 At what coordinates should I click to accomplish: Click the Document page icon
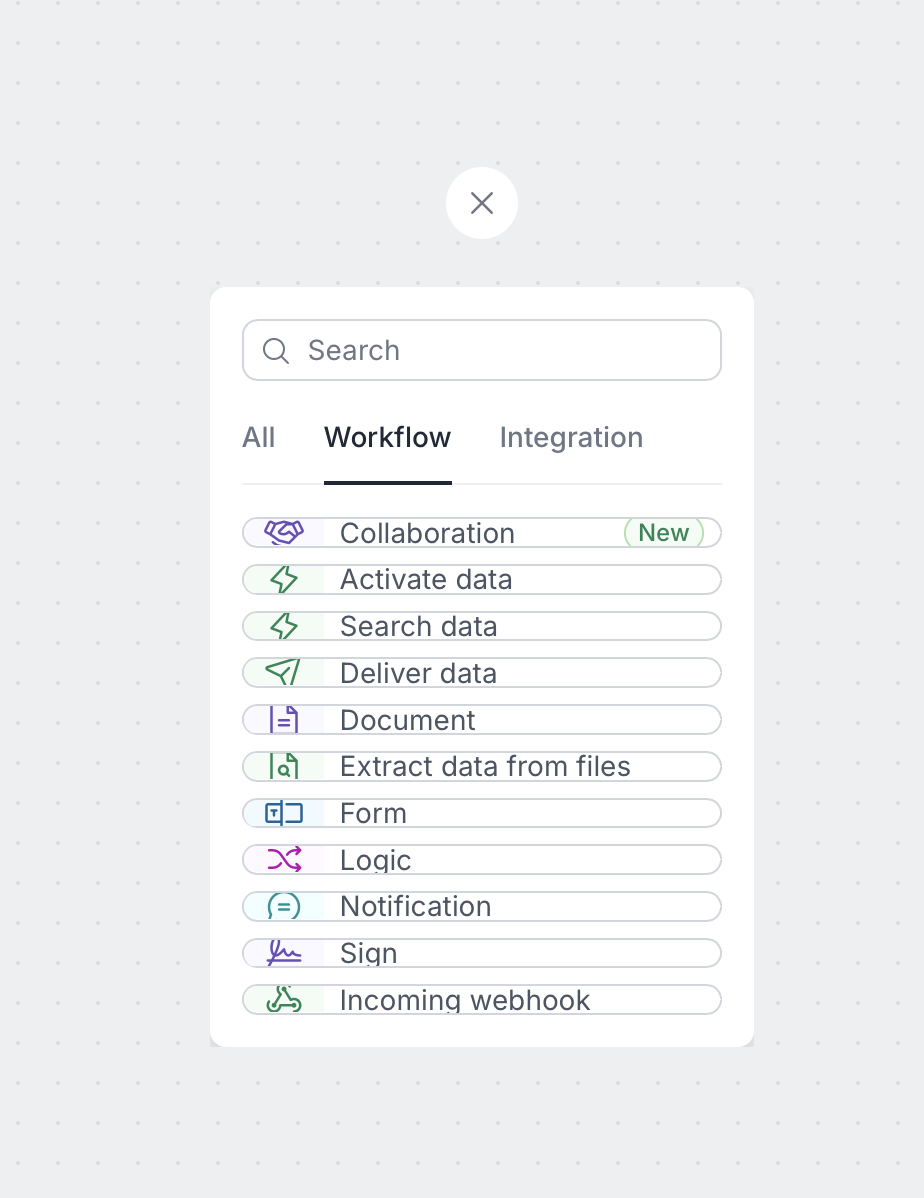click(284, 719)
